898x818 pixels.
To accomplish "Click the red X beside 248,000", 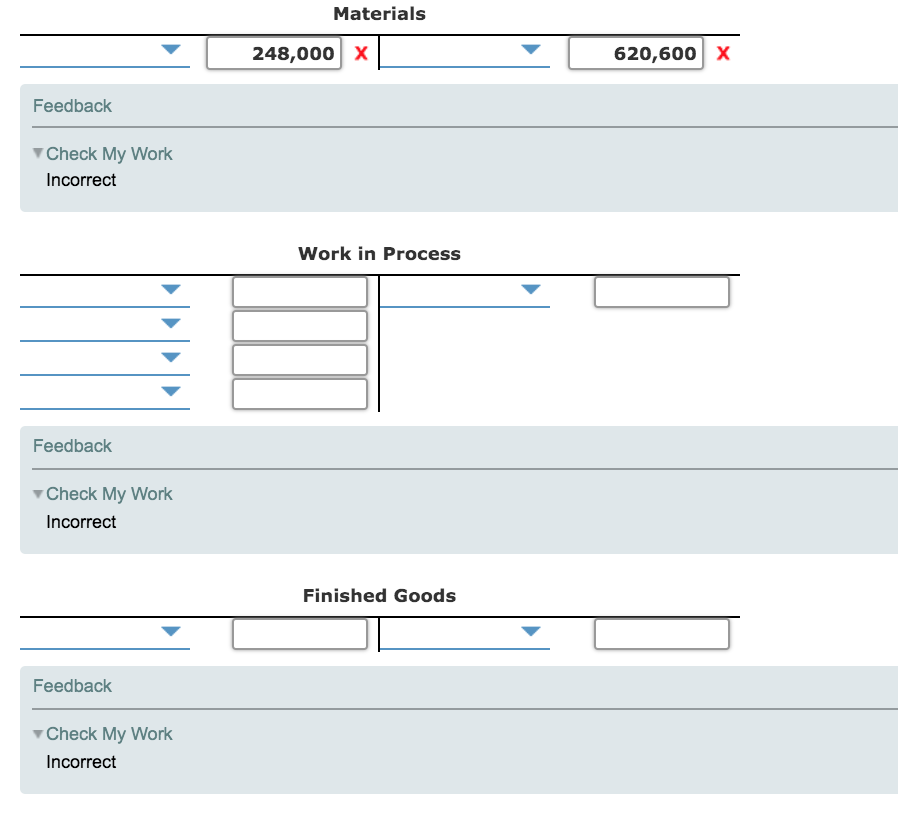I will tap(358, 53).
